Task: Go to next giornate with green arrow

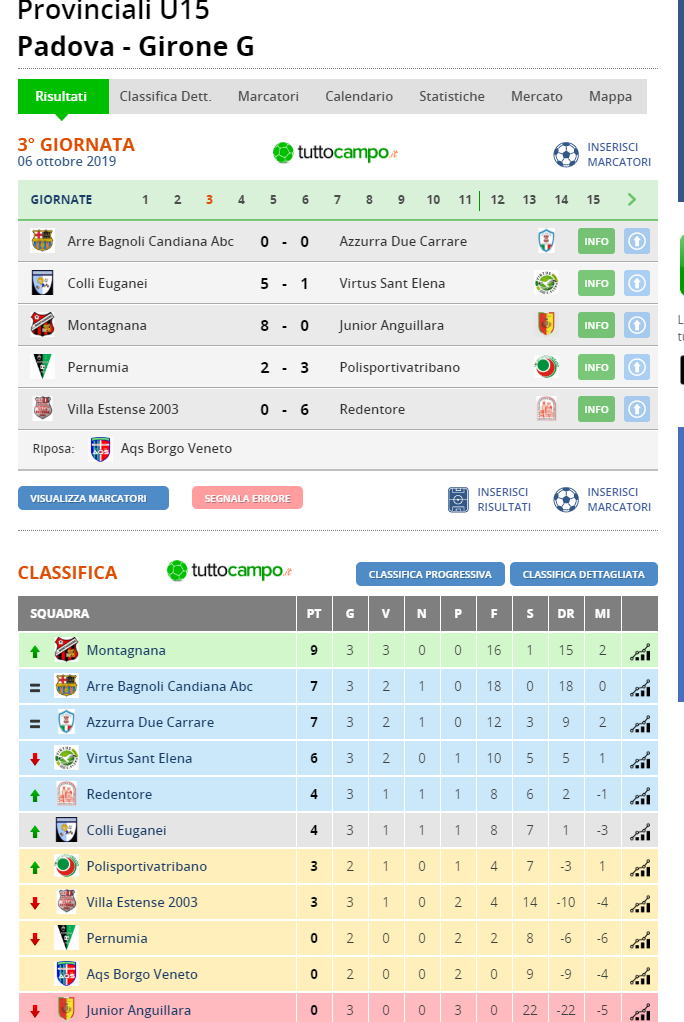Action: (631, 199)
